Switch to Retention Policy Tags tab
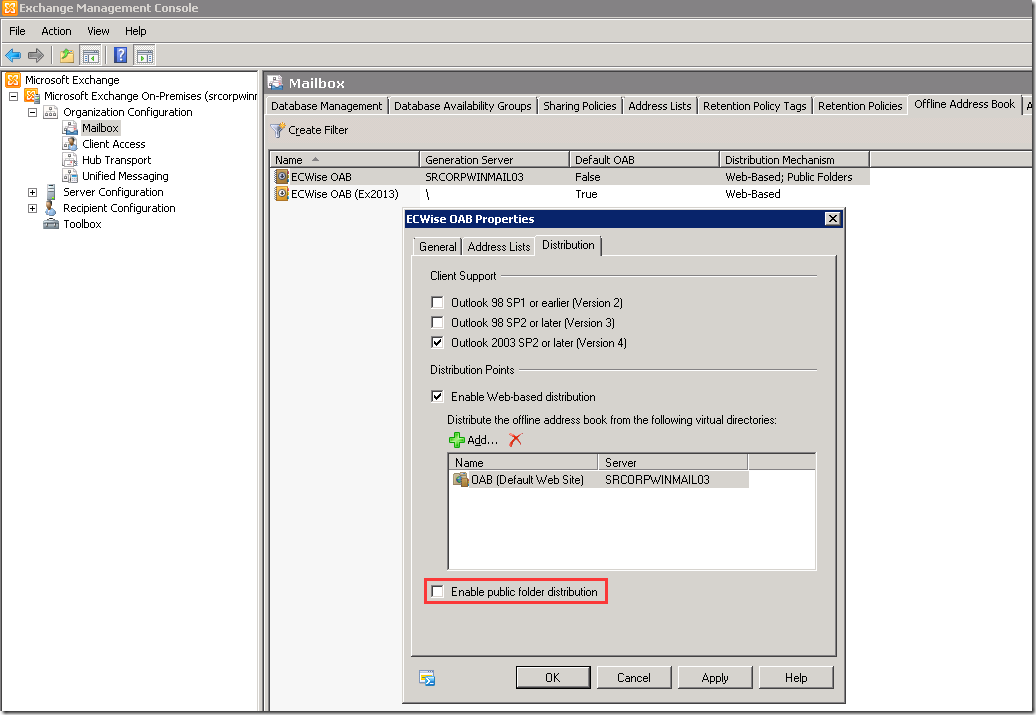 pos(755,106)
